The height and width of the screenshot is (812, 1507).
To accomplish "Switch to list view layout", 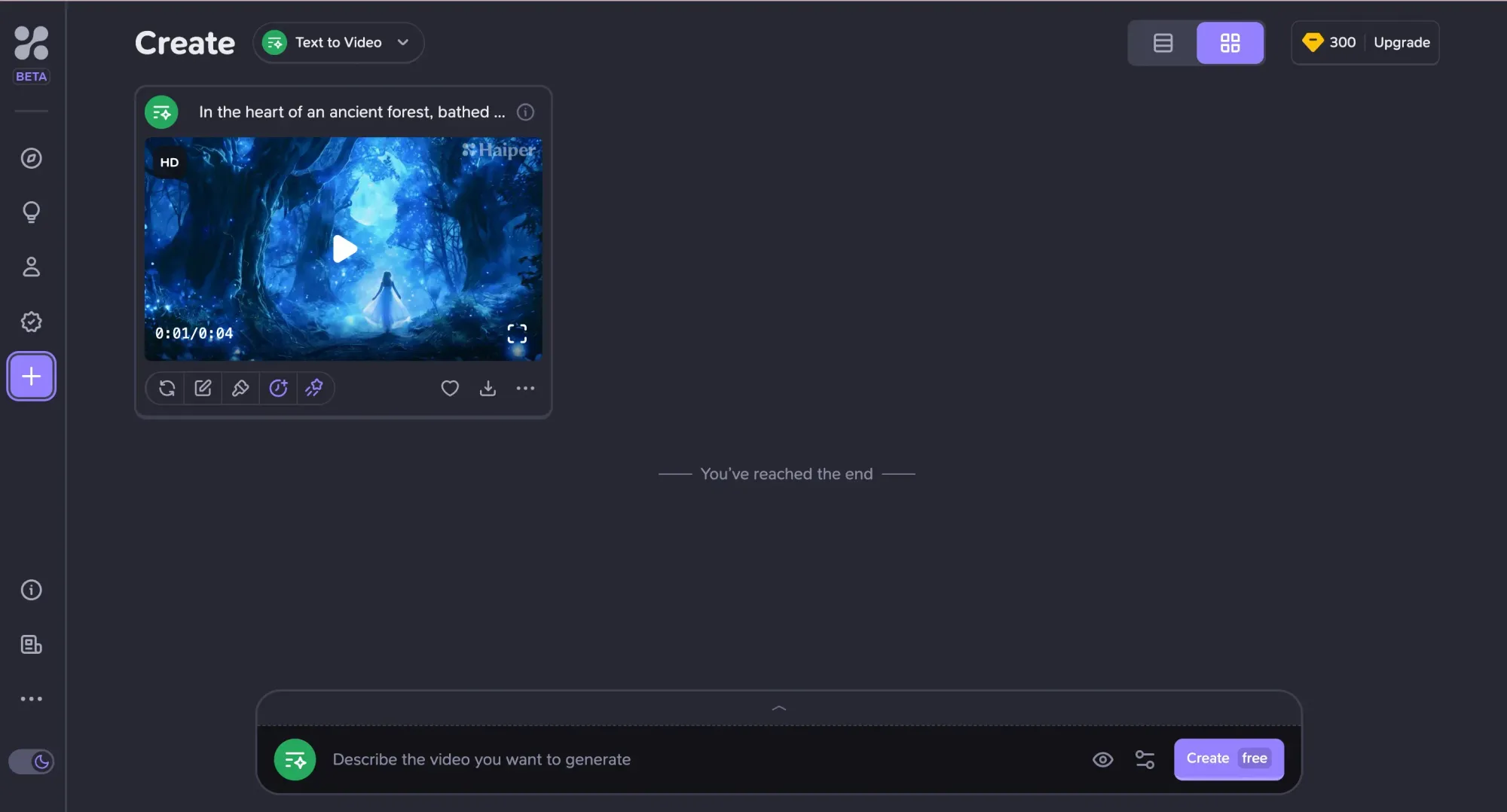I will click(x=1163, y=43).
